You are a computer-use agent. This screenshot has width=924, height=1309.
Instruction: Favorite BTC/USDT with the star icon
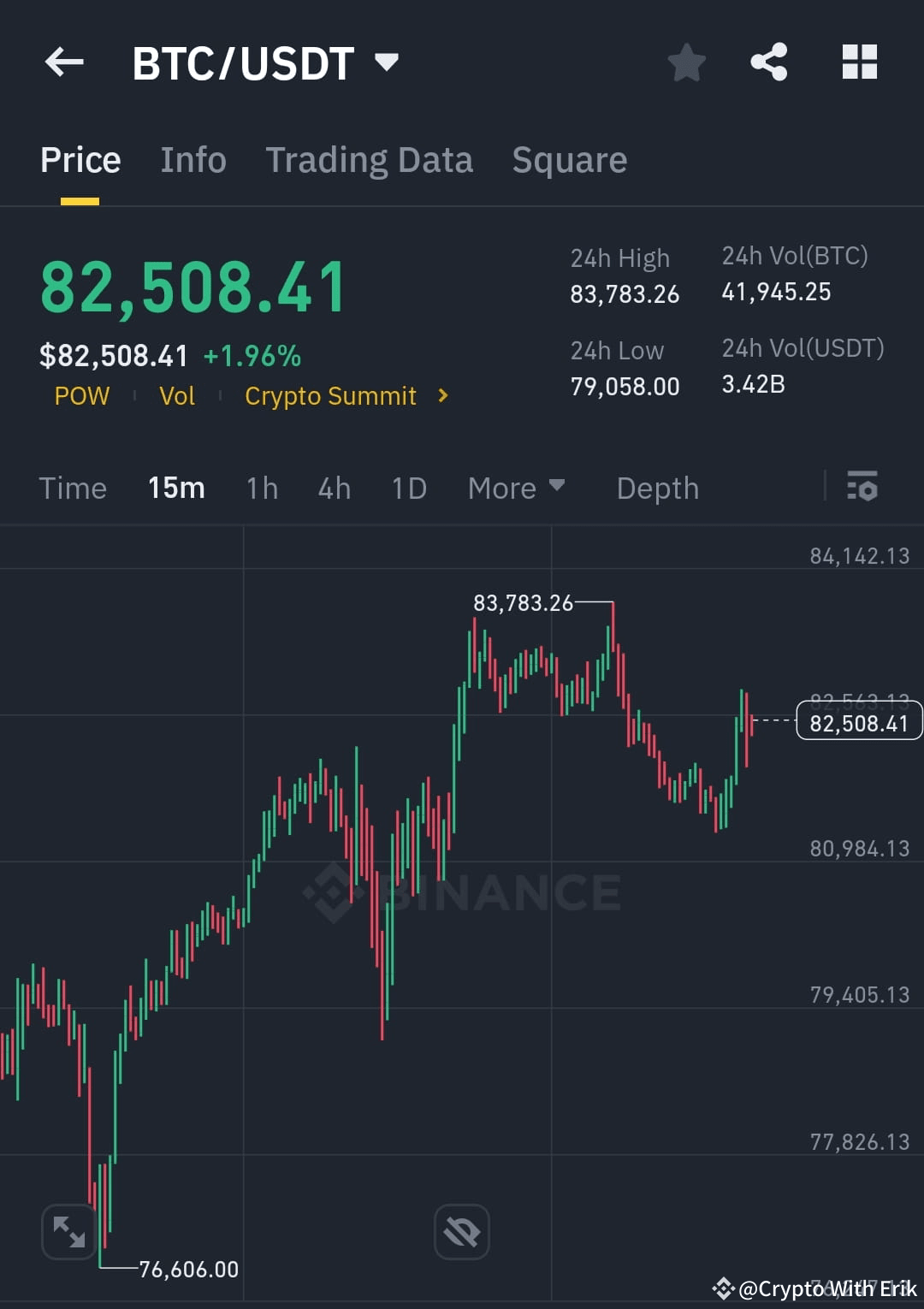(687, 62)
